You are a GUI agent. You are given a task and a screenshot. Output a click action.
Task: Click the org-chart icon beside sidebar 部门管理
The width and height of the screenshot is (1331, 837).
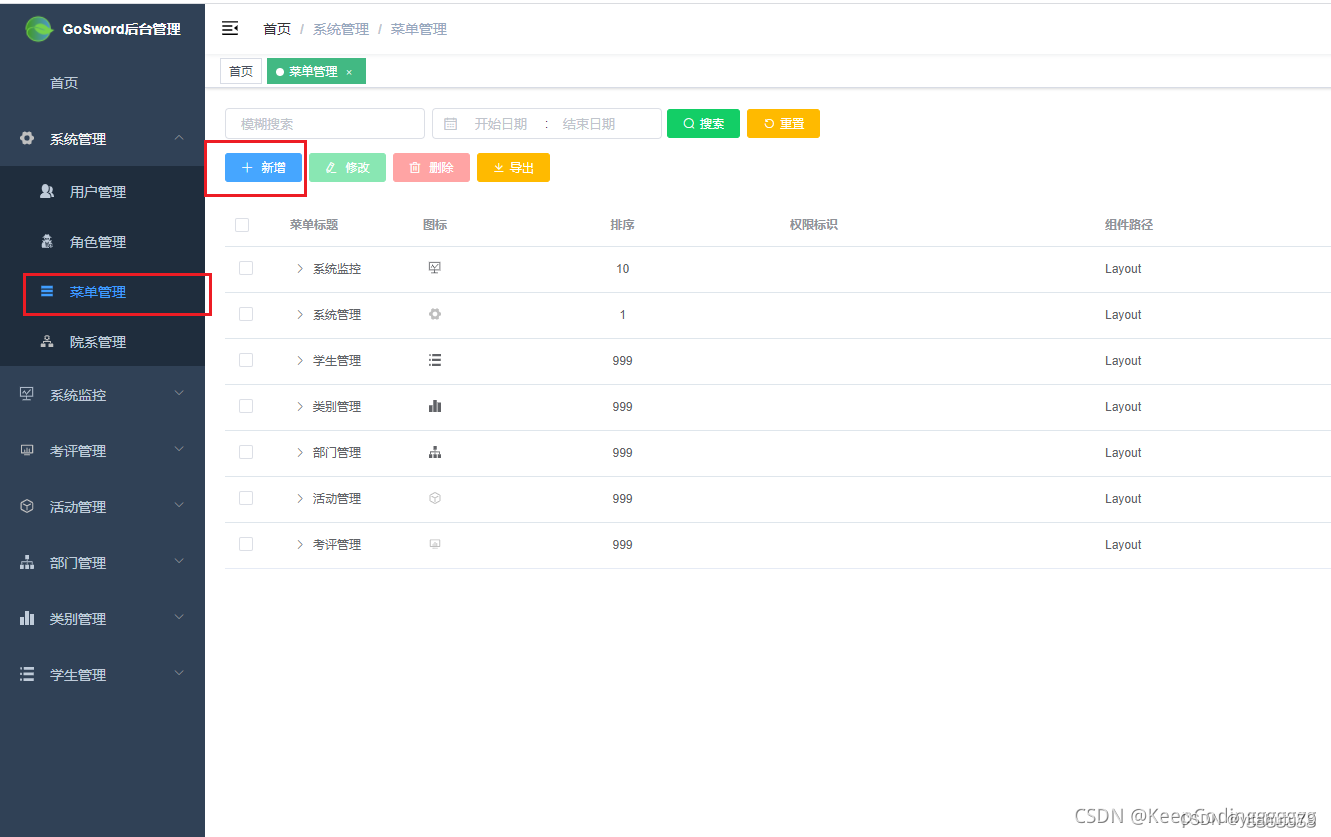tap(27, 562)
